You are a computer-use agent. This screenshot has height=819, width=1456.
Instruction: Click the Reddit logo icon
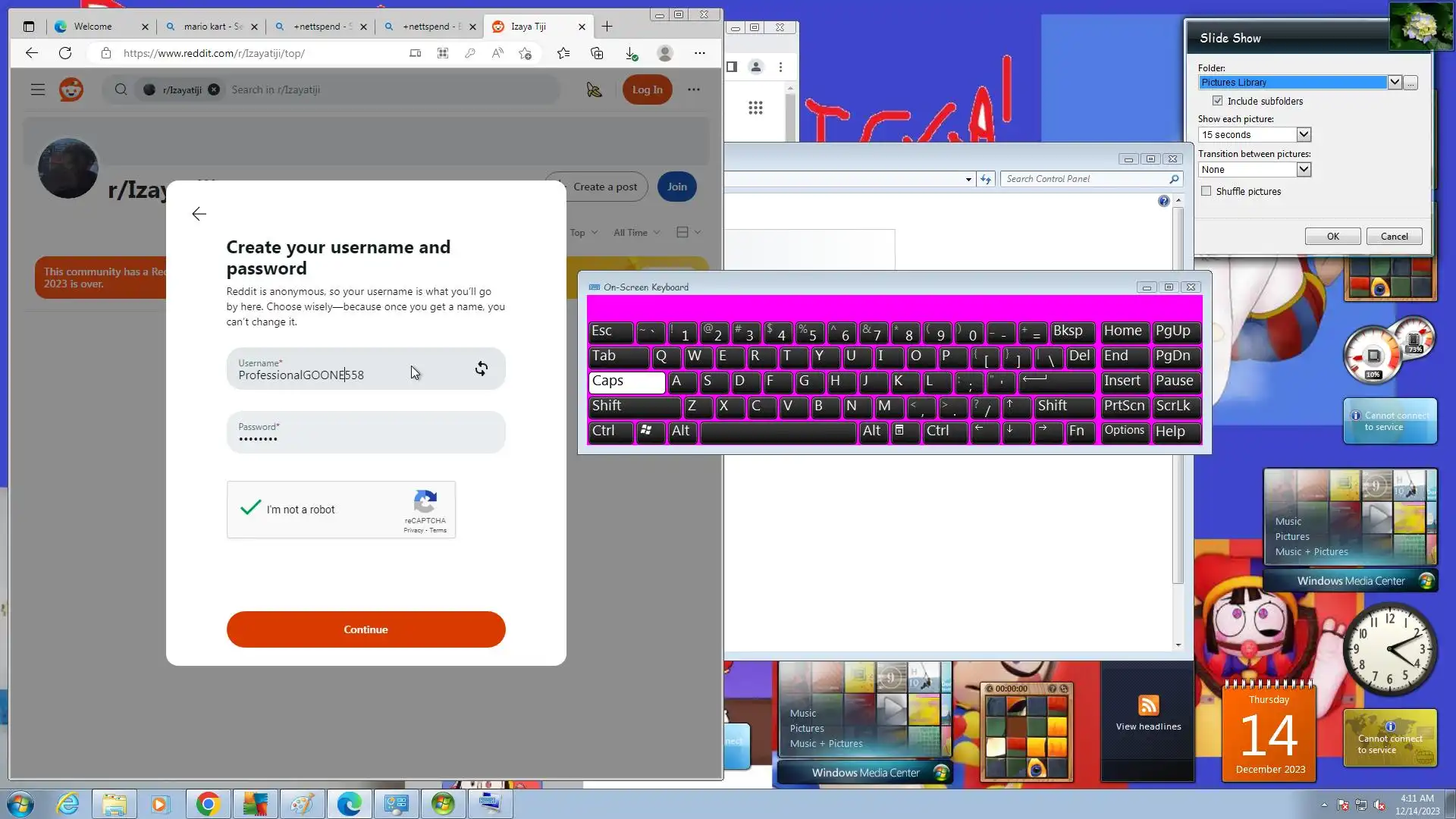71,89
